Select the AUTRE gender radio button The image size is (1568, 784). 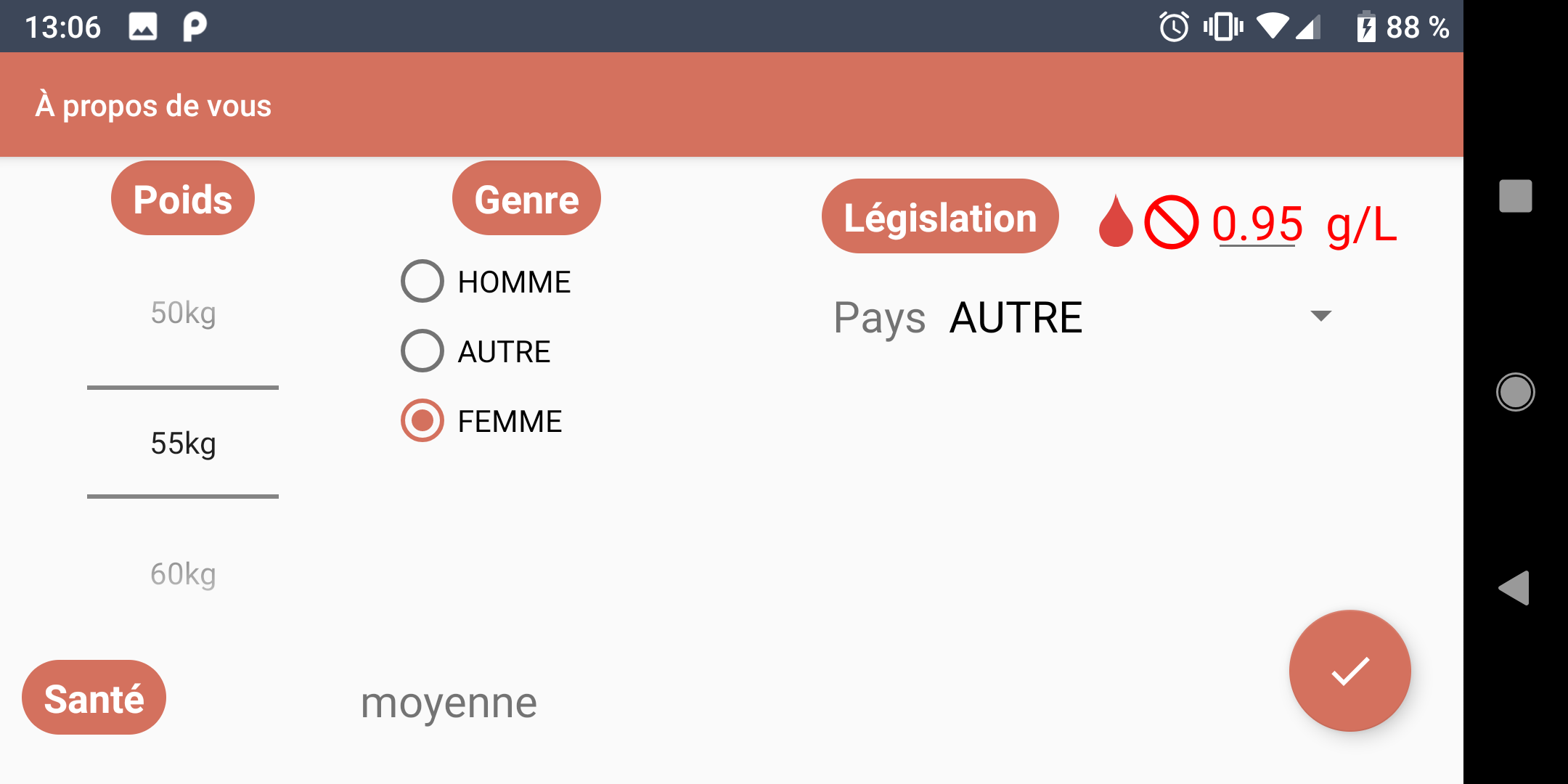(x=476, y=351)
